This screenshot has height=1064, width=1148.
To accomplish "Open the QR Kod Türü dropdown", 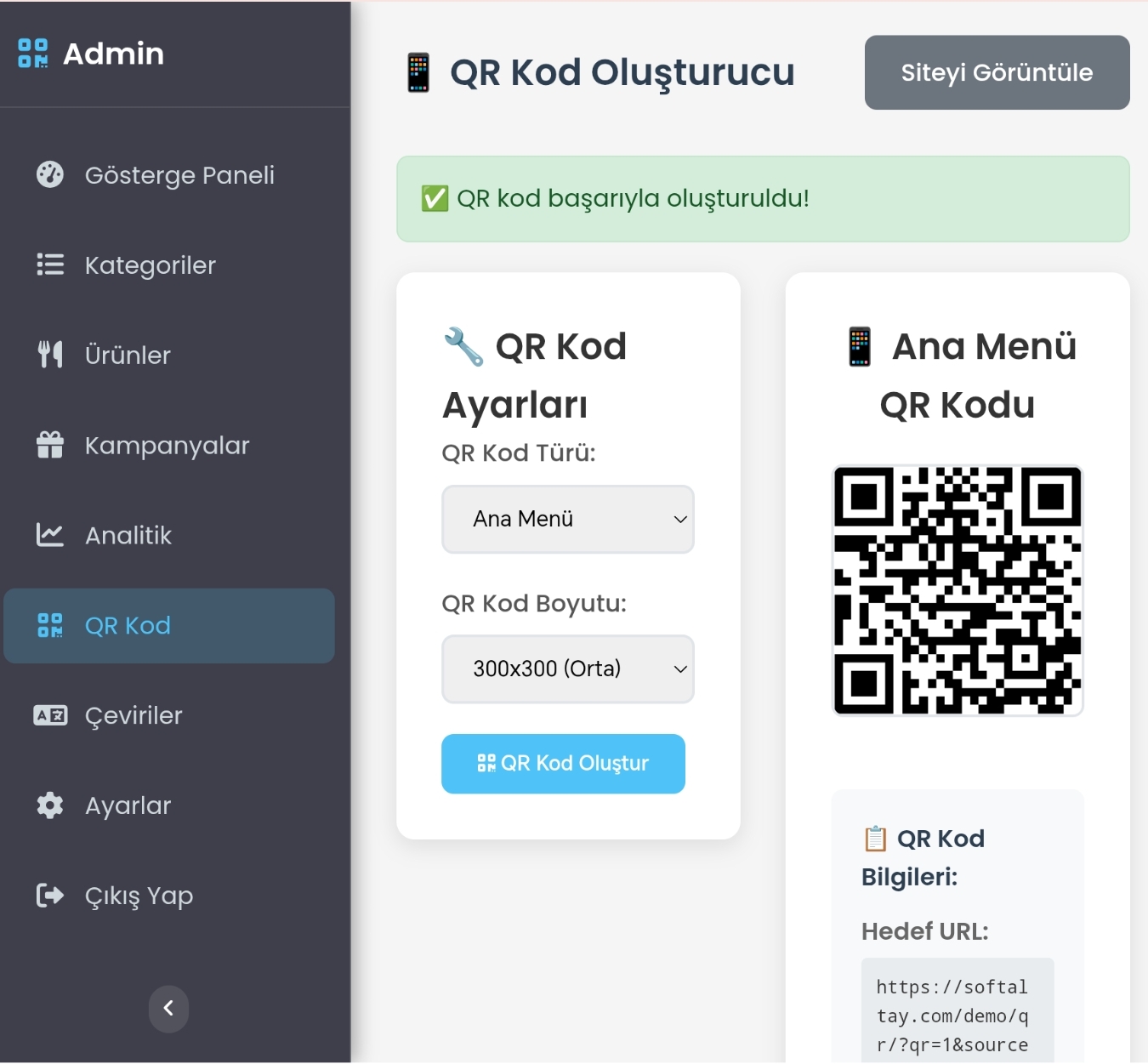I will point(568,519).
